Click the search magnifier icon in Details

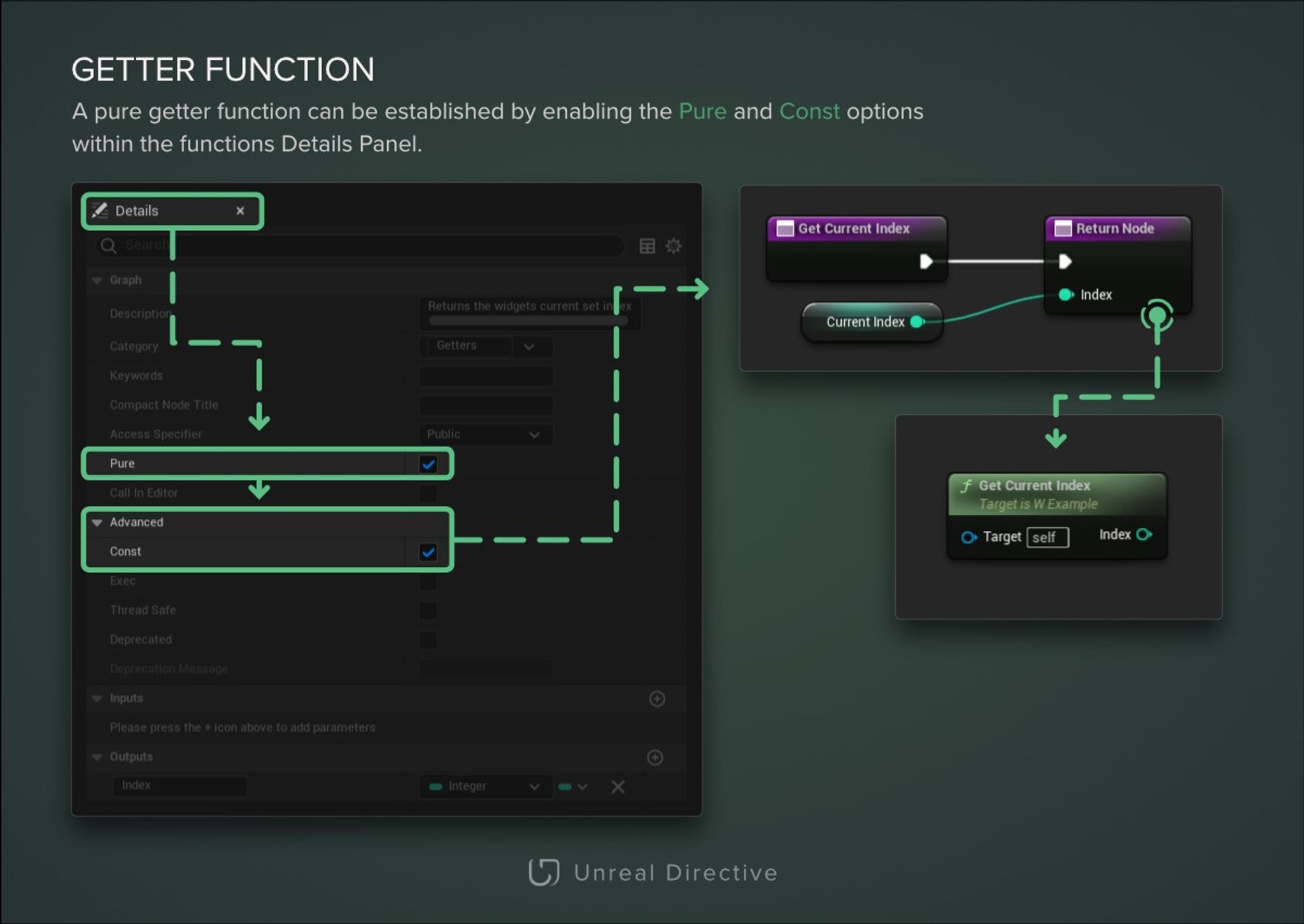(x=108, y=245)
